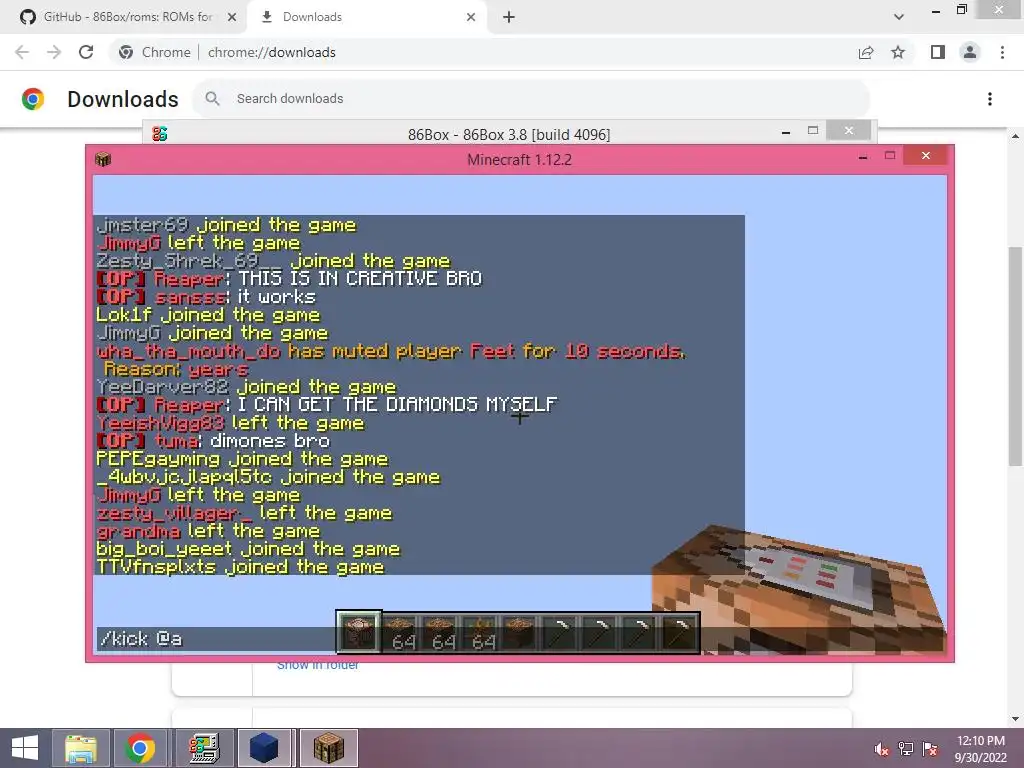Minimize the 86Box window
The width and height of the screenshot is (1024, 768).
pos(786,132)
